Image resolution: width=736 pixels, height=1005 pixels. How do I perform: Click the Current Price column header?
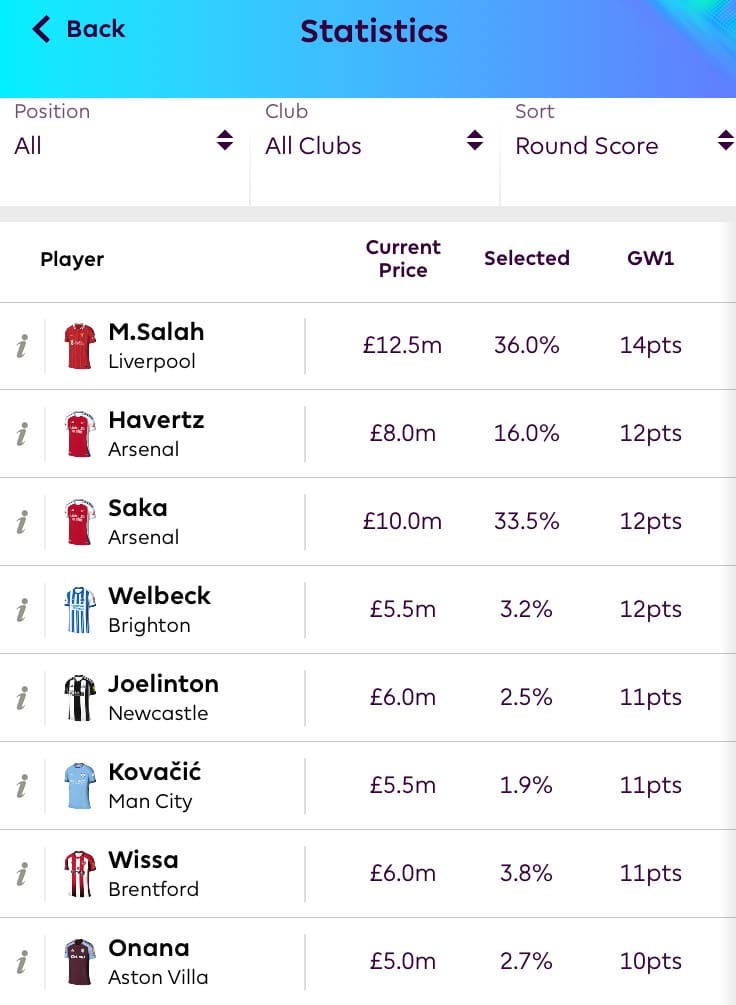[x=403, y=259]
